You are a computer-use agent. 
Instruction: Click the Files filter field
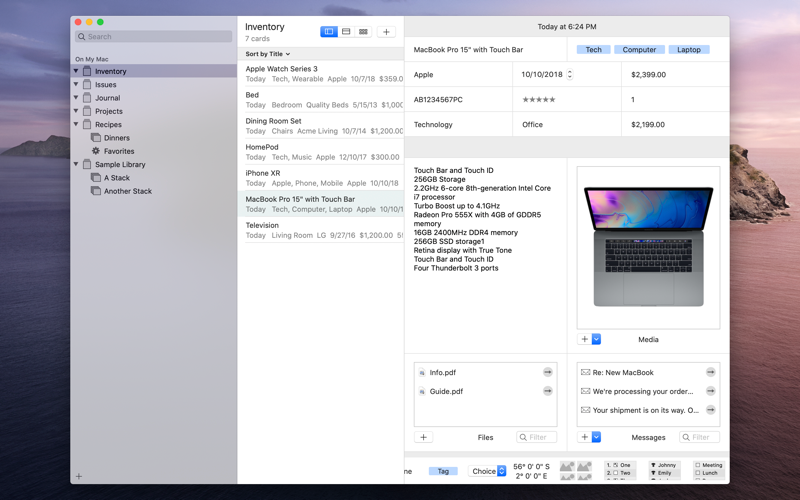tap(536, 437)
